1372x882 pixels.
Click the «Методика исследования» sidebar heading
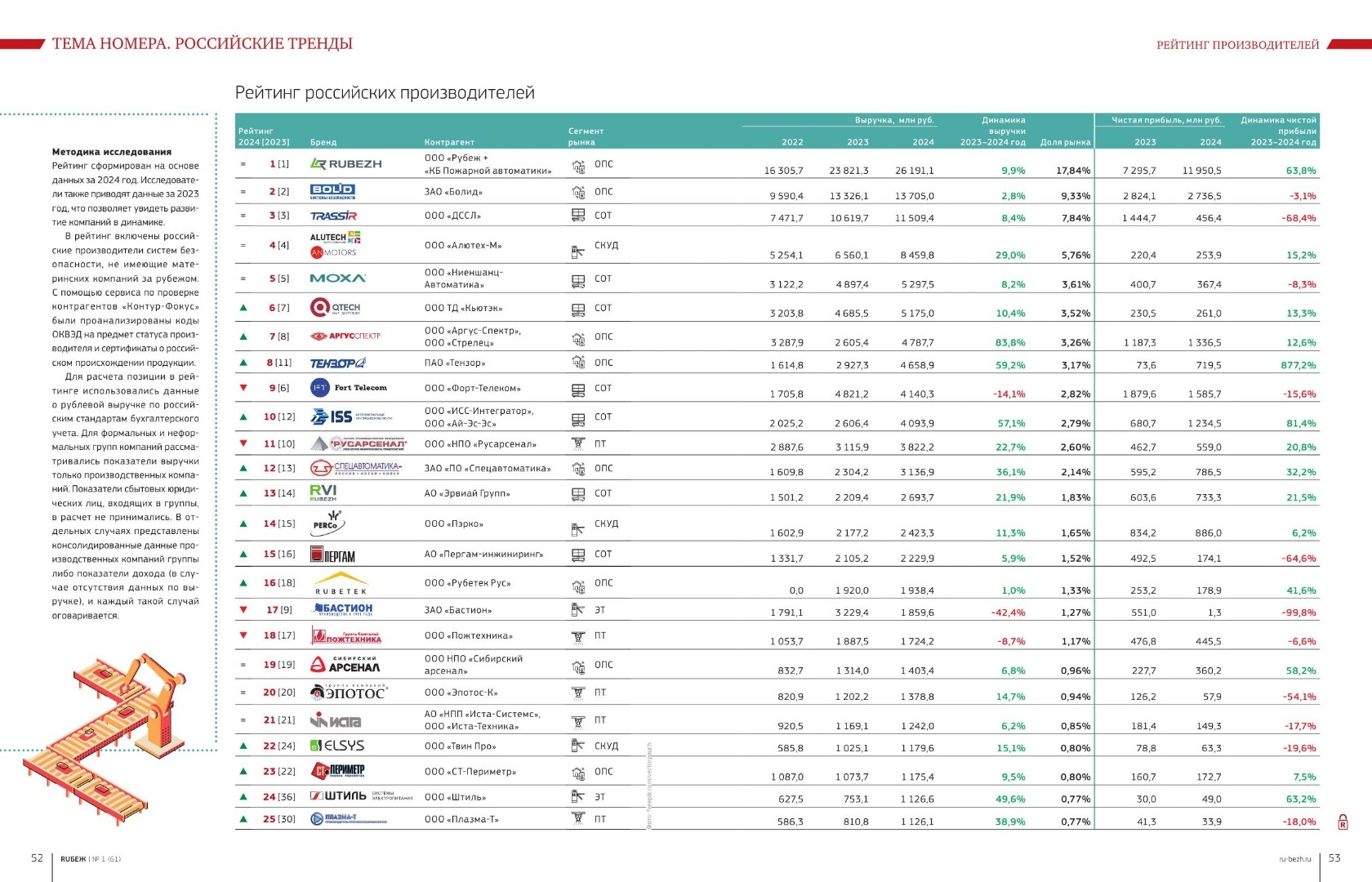coord(112,152)
